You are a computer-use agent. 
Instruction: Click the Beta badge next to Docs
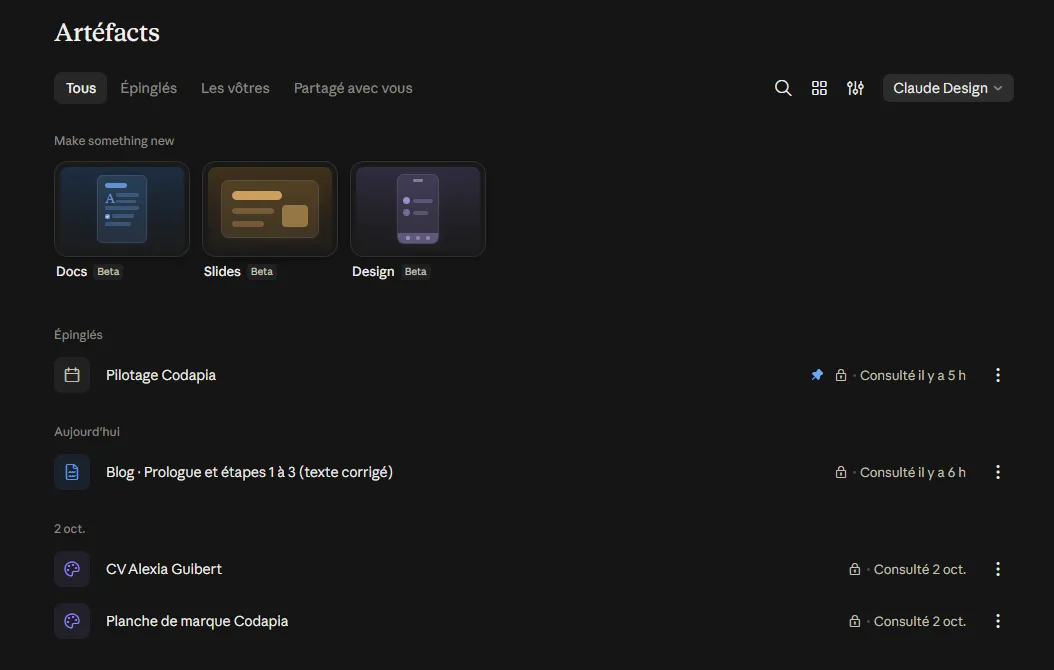tap(108, 271)
